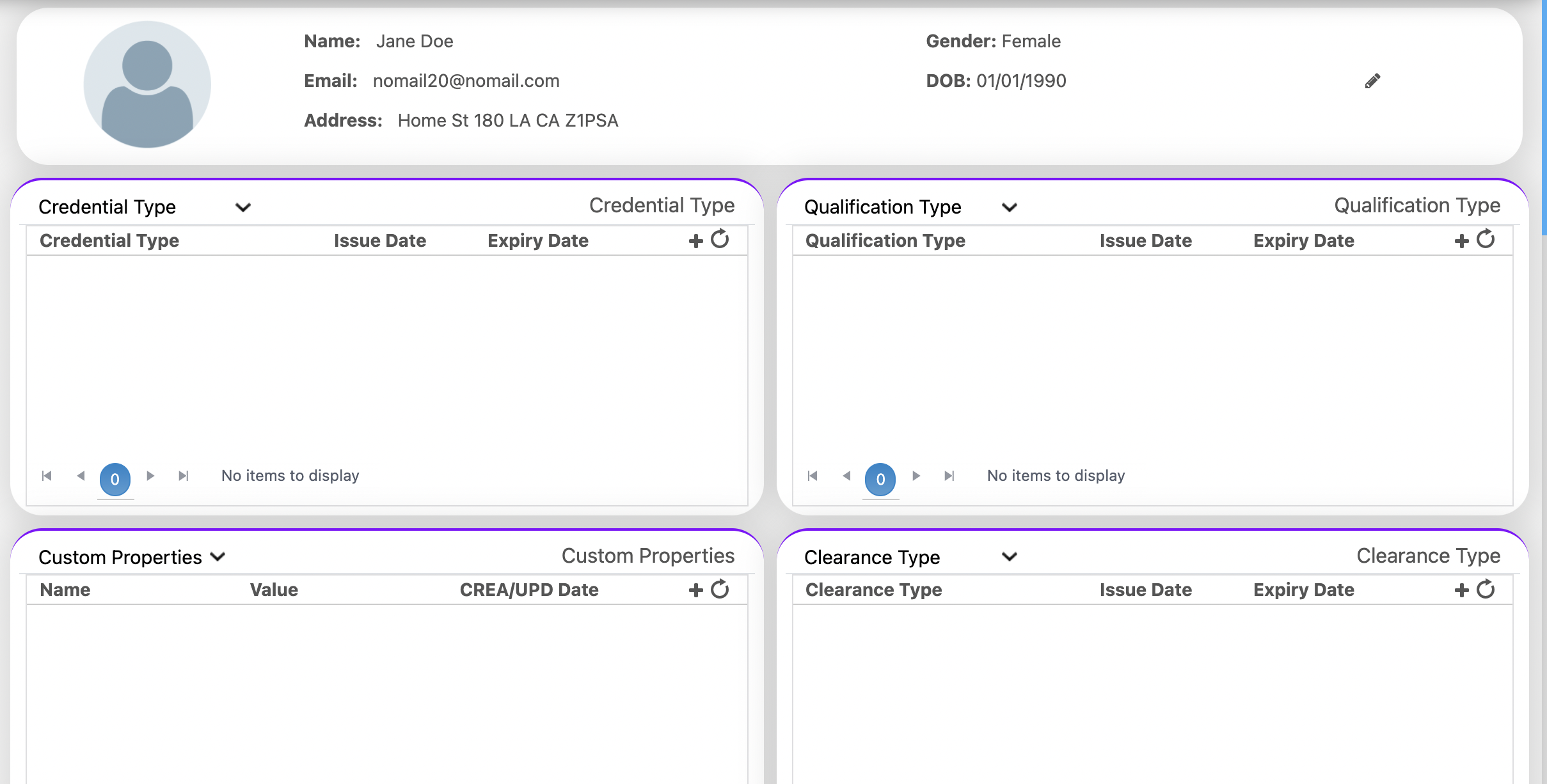Go to next page in credential grid

(x=150, y=476)
